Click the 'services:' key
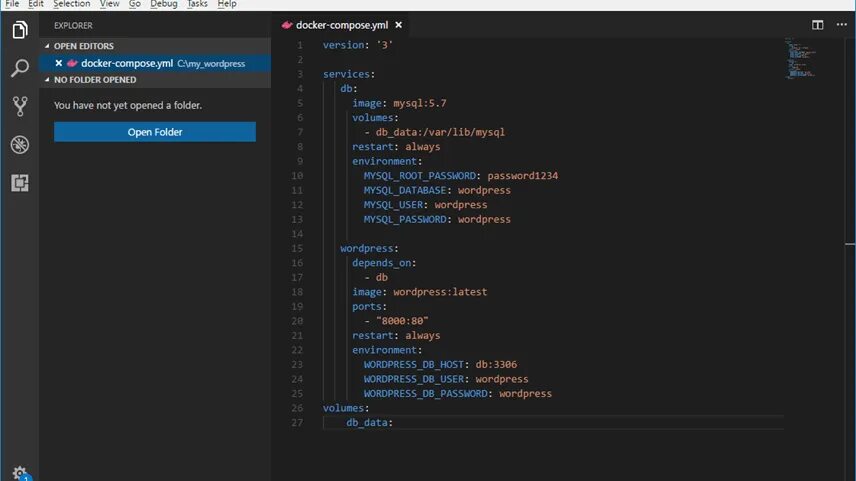 [x=349, y=74]
